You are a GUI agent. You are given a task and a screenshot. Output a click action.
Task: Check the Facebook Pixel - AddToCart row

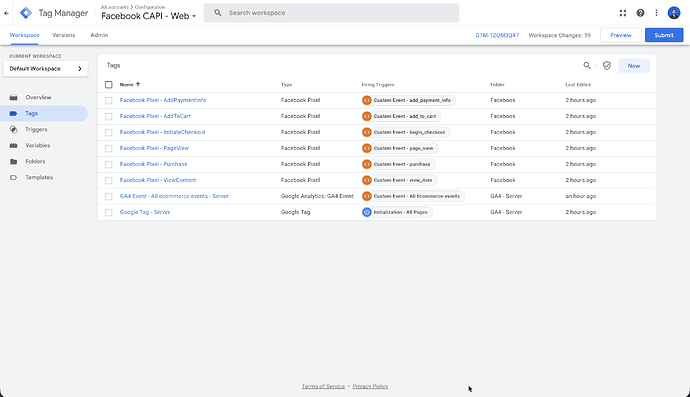[x=109, y=116]
